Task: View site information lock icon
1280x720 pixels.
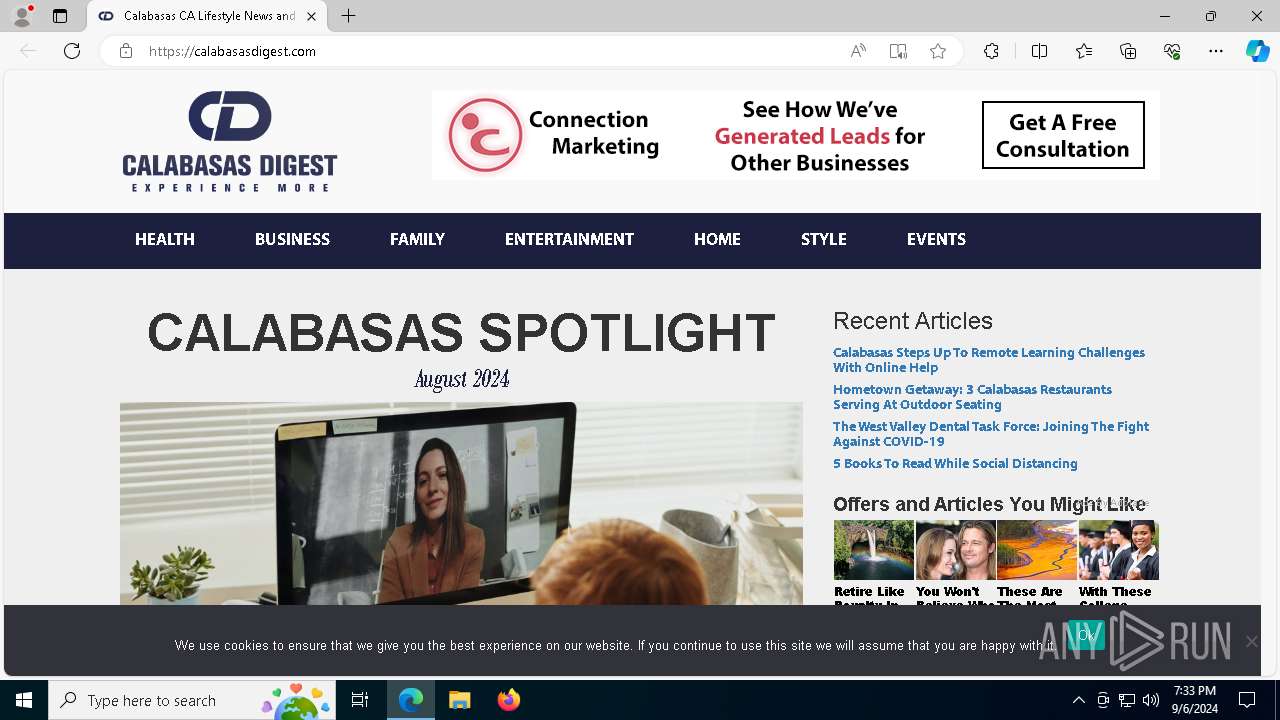Action: 126,51
